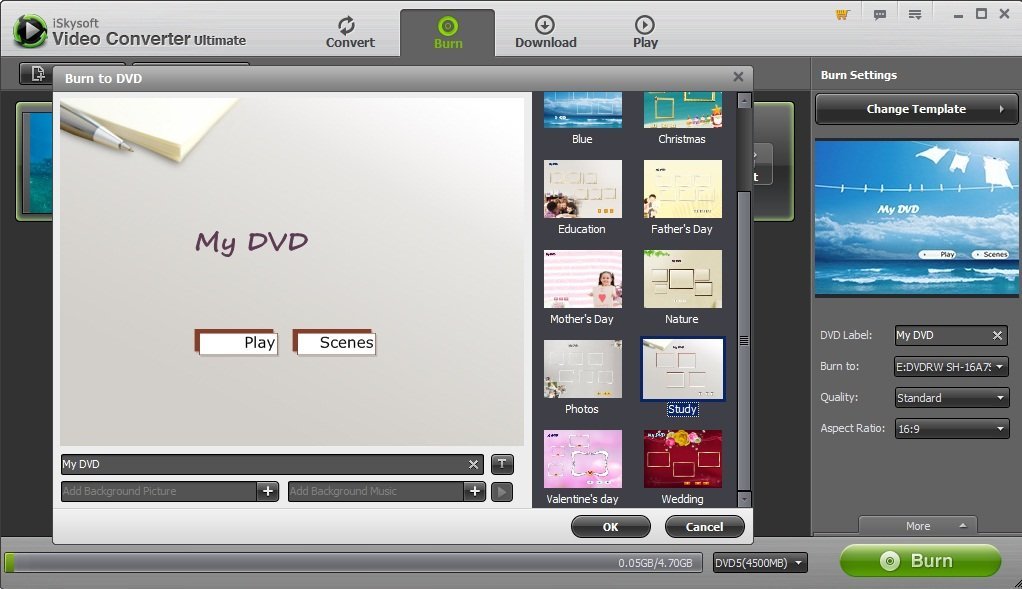Viewport: 1022px width, 589px height.
Task: Open text font settings with the T icon
Action: coord(501,464)
